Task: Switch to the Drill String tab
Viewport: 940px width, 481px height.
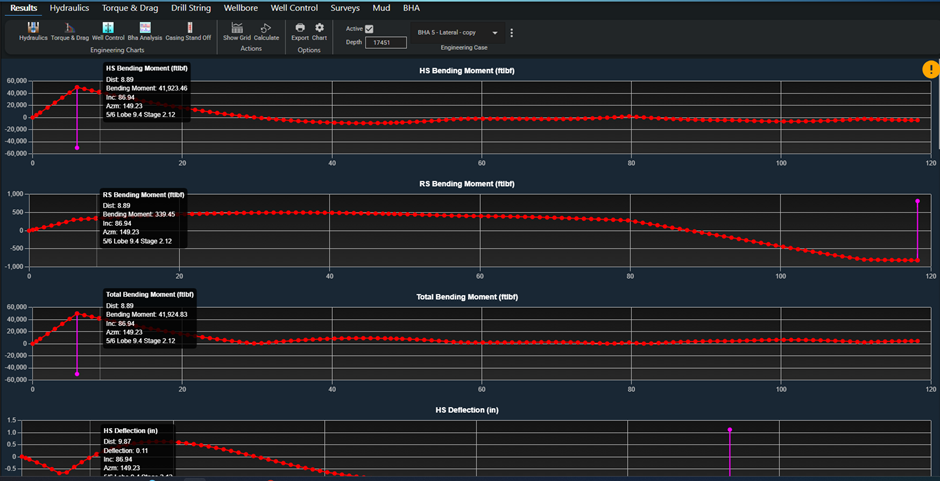Action: point(190,7)
